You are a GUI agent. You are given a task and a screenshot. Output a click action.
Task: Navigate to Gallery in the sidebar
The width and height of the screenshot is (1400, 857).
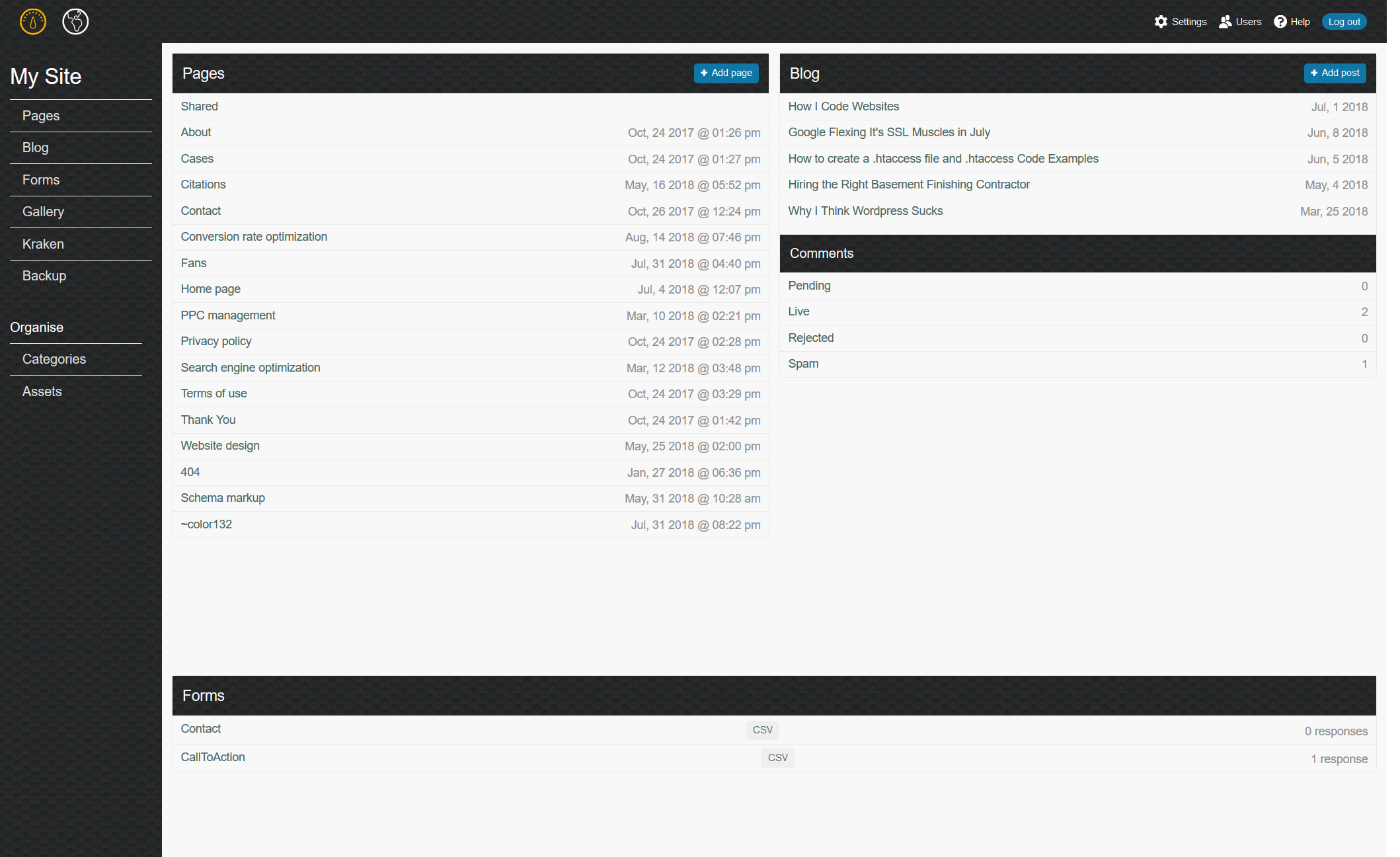43,212
